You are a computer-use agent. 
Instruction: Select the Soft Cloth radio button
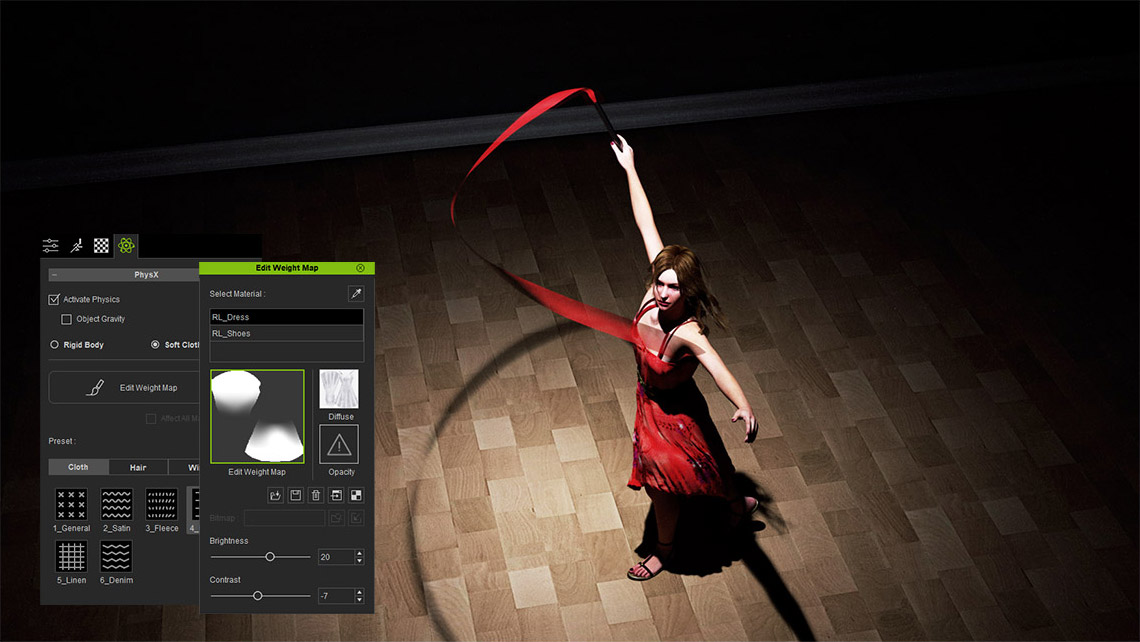tap(155, 345)
